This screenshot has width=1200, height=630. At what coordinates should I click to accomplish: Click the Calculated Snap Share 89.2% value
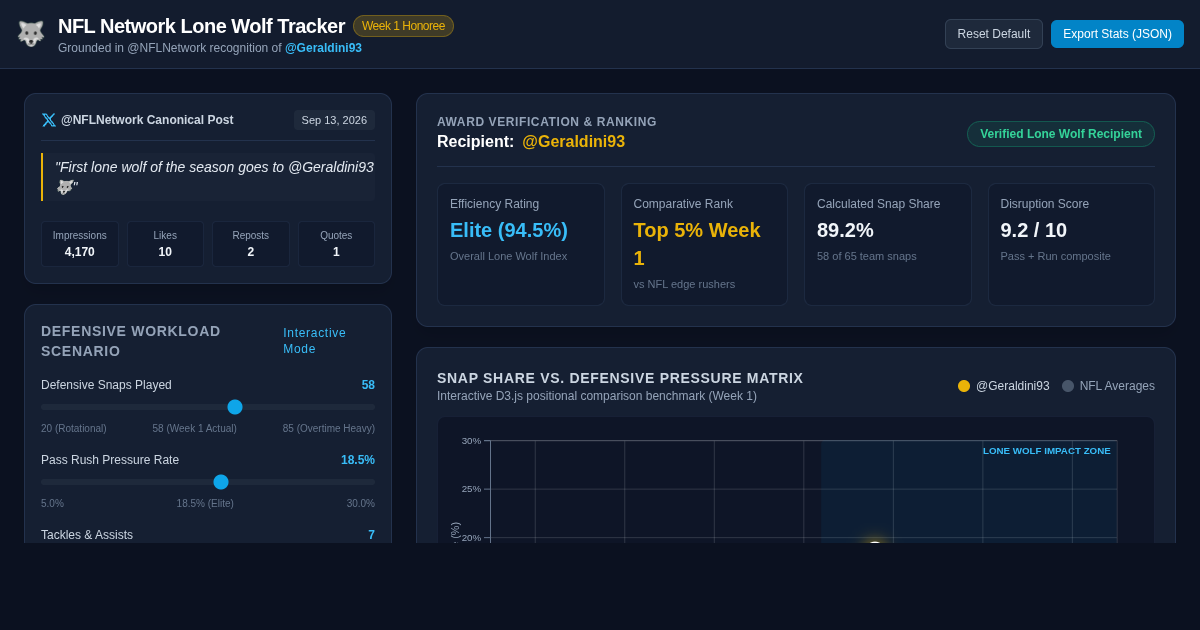[845, 230]
